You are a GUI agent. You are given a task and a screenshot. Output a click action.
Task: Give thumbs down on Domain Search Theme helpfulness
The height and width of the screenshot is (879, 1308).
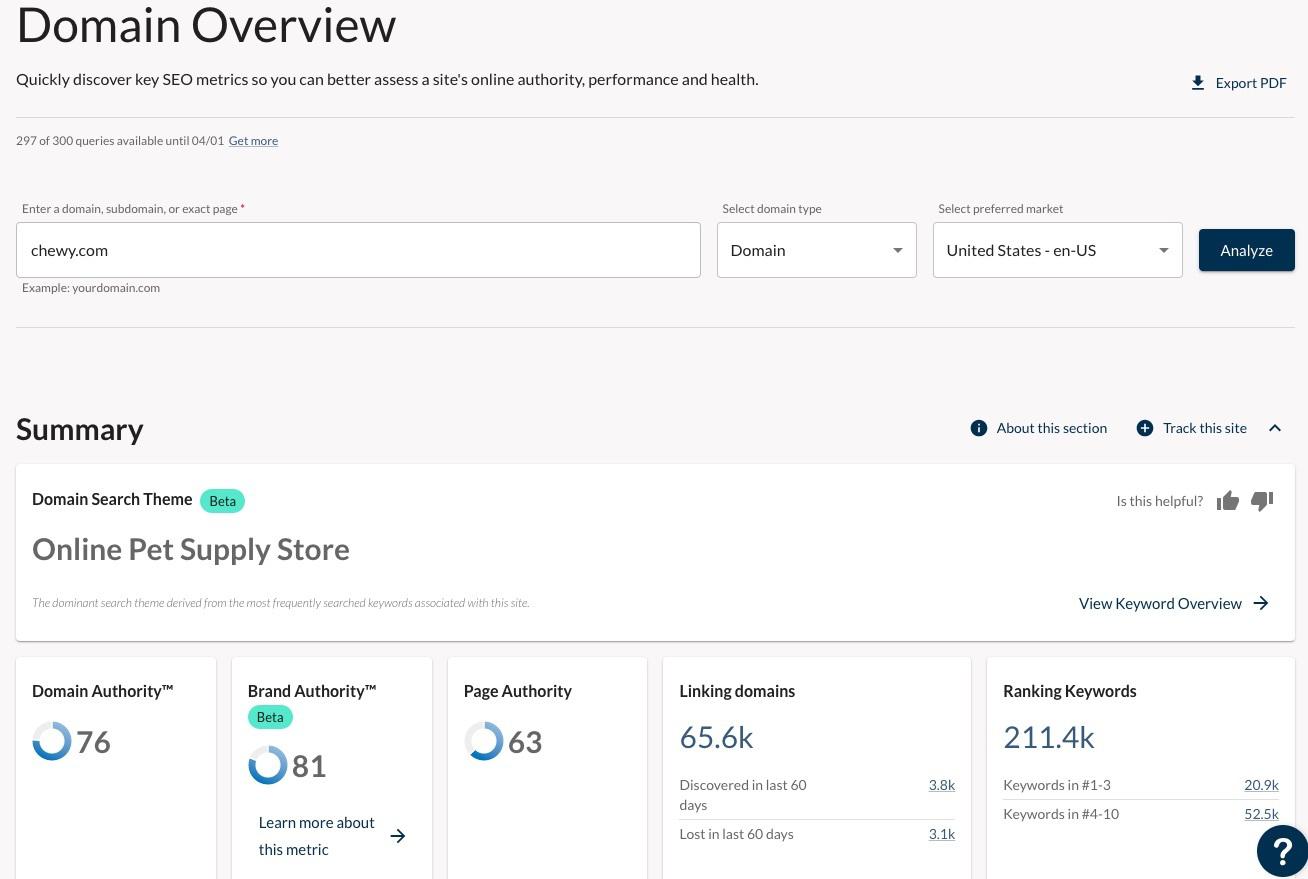[1262, 501]
